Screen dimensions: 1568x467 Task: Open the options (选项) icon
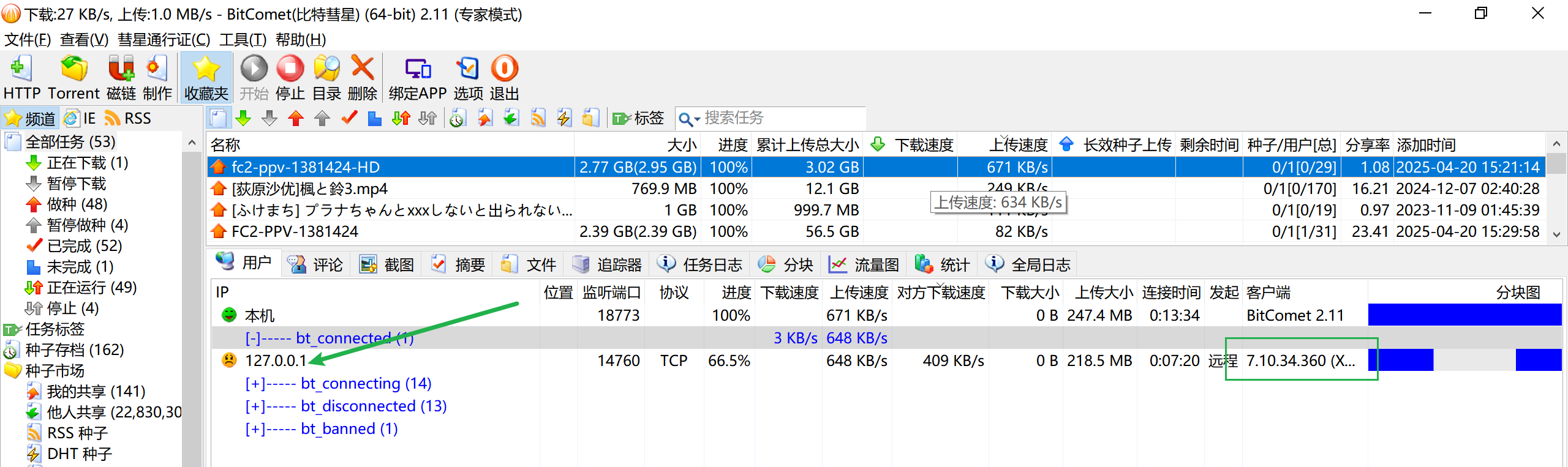click(468, 77)
